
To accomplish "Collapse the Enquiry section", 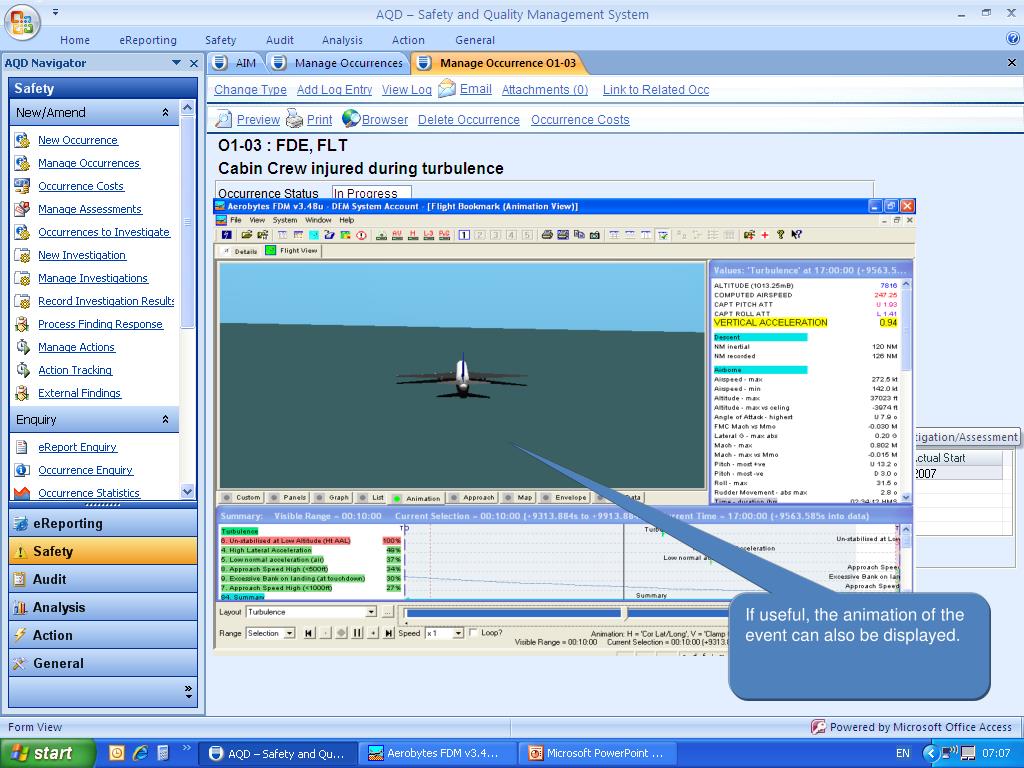I will click(x=165, y=419).
